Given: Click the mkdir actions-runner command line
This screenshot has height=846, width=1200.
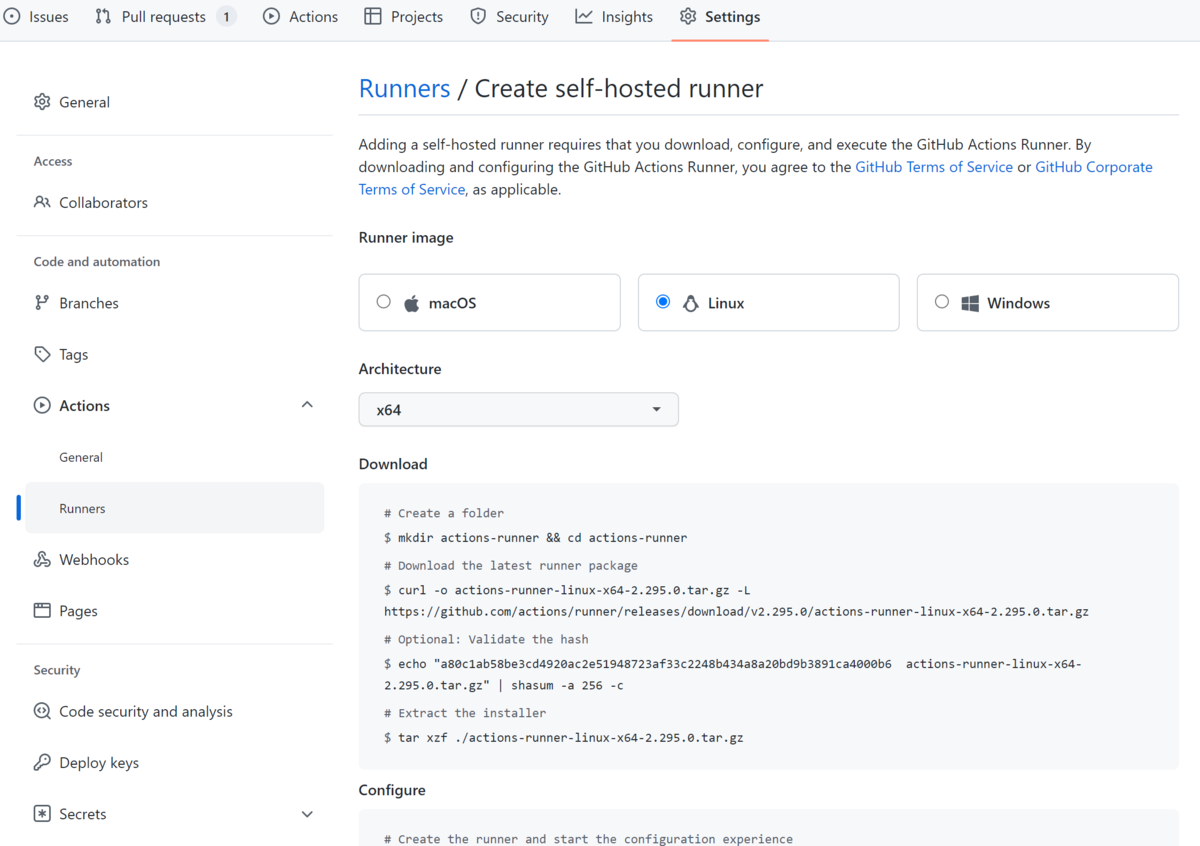Looking at the screenshot, I should pos(536,538).
